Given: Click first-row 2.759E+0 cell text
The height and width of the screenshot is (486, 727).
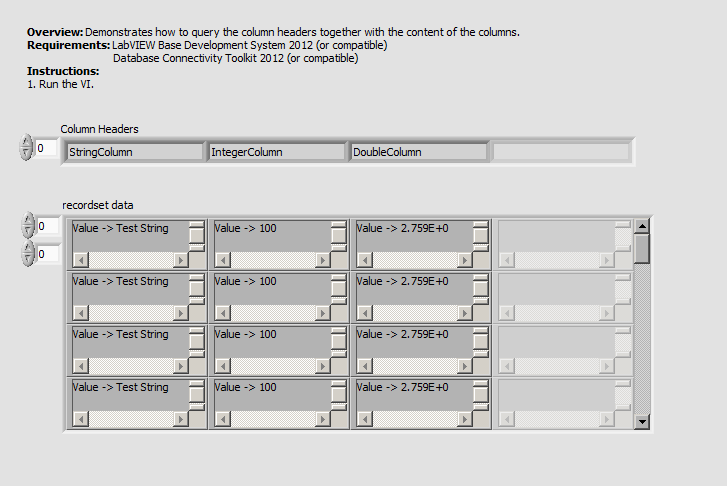Looking at the screenshot, I should pyautogui.click(x=403, y=228).
